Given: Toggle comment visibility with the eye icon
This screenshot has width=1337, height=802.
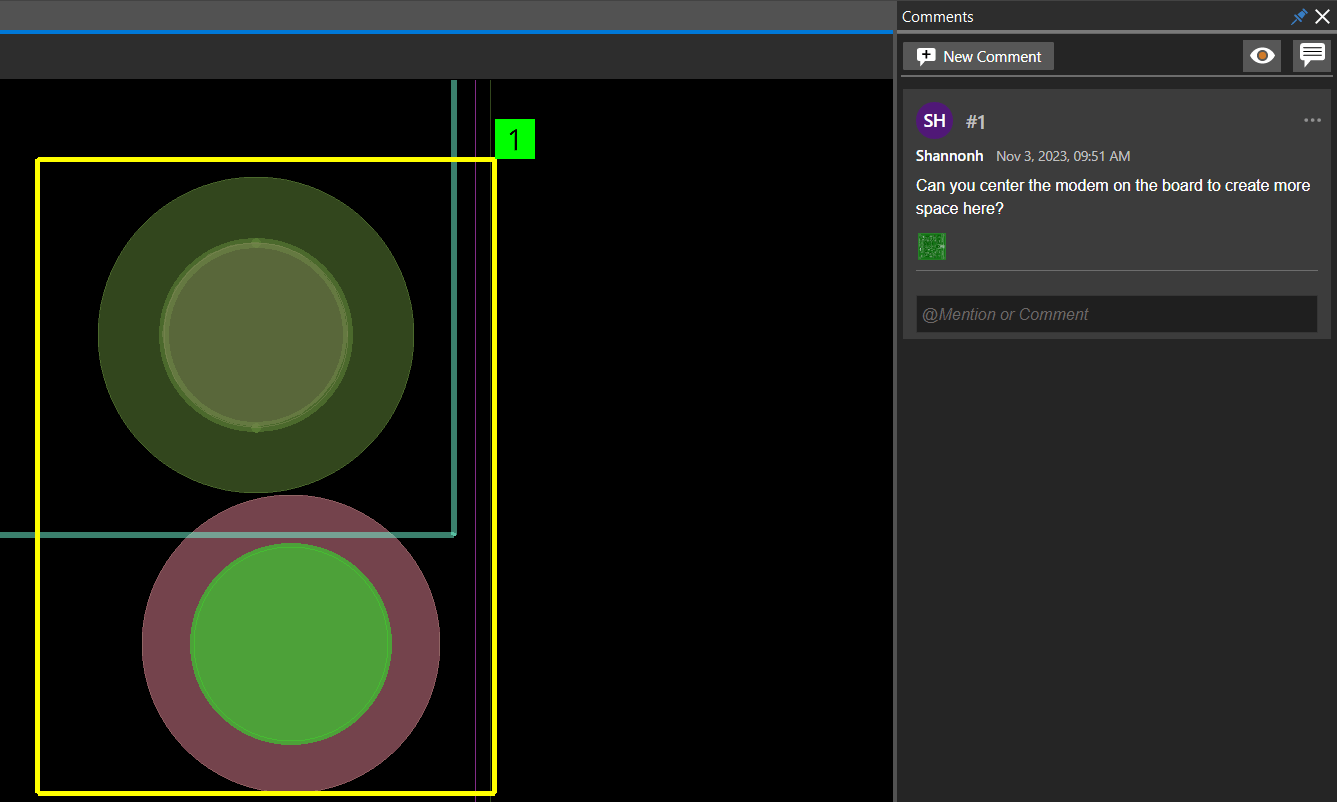Looking at the screenshot, I should (1262, 56).
